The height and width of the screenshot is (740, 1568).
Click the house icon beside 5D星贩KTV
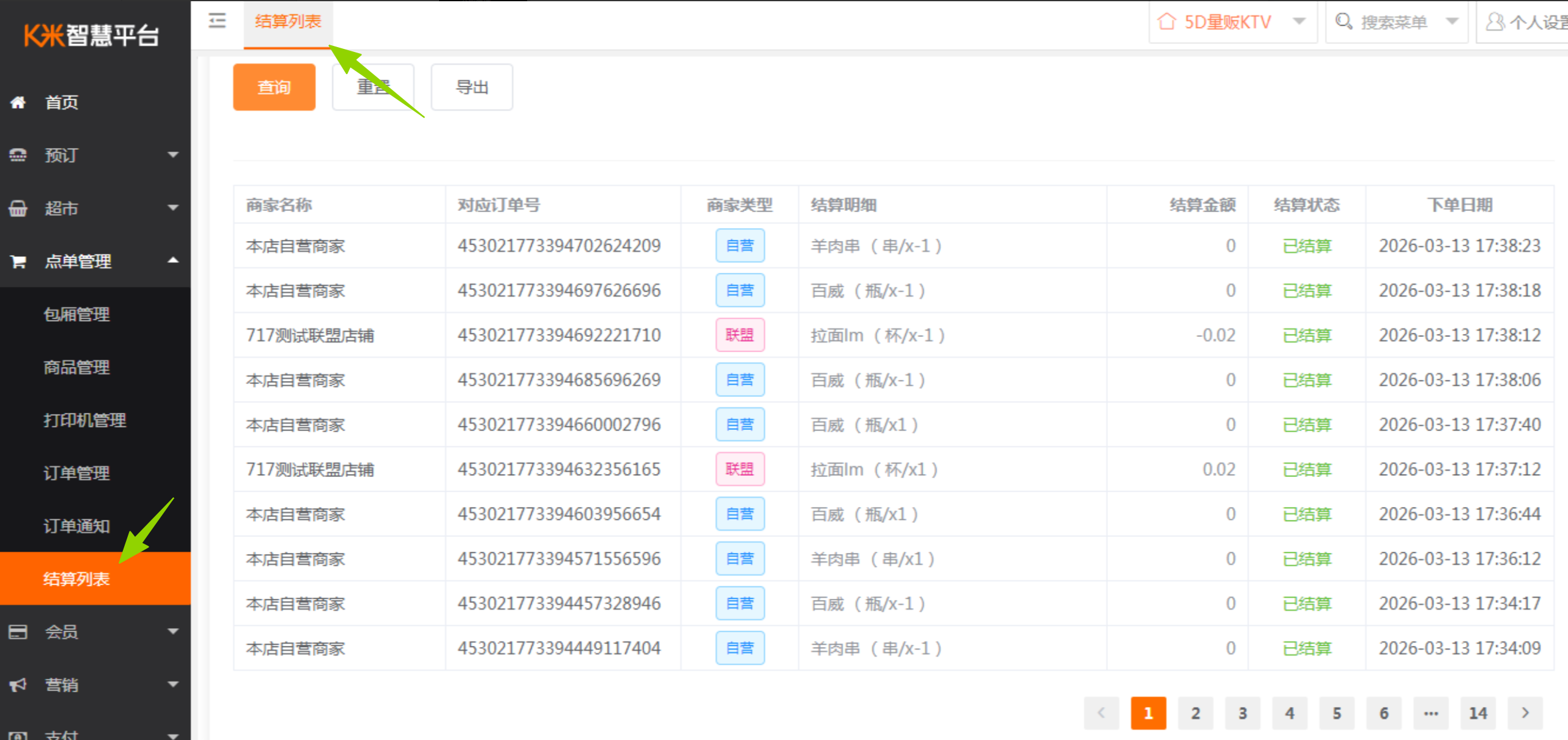(1166, 22)
